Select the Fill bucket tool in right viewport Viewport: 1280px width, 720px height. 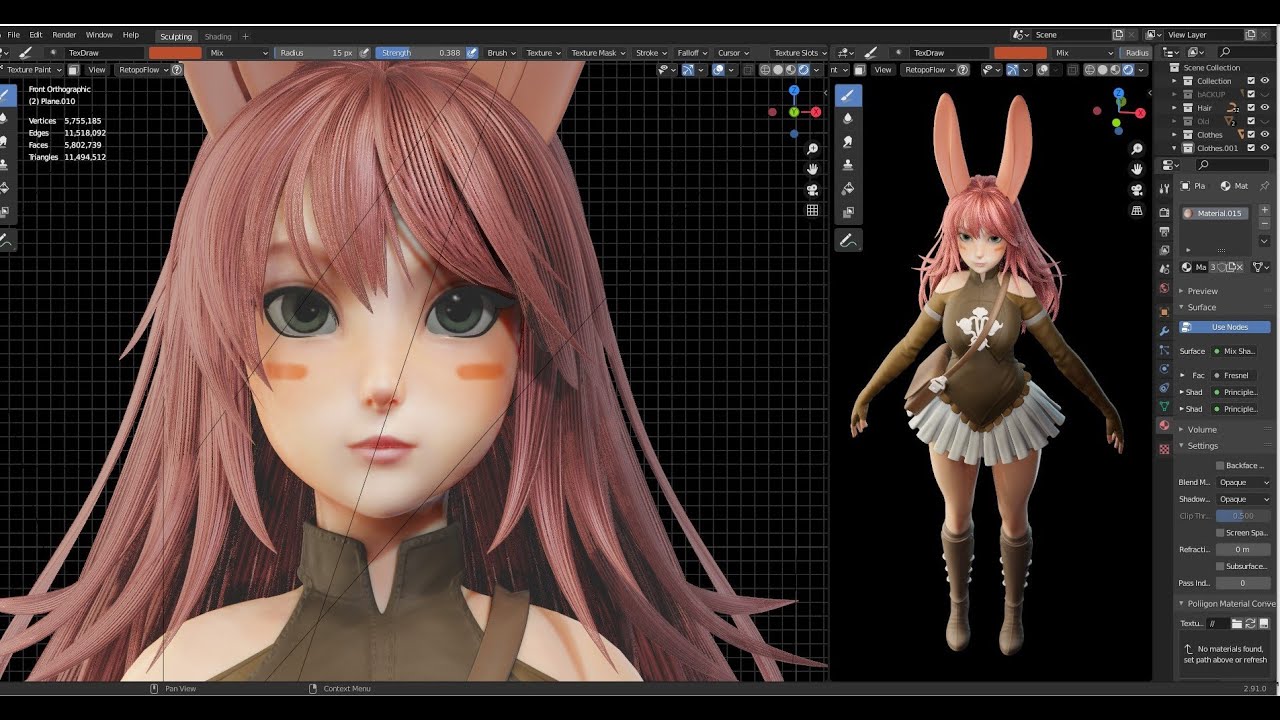pyautogui.click(x=848, y=188)
